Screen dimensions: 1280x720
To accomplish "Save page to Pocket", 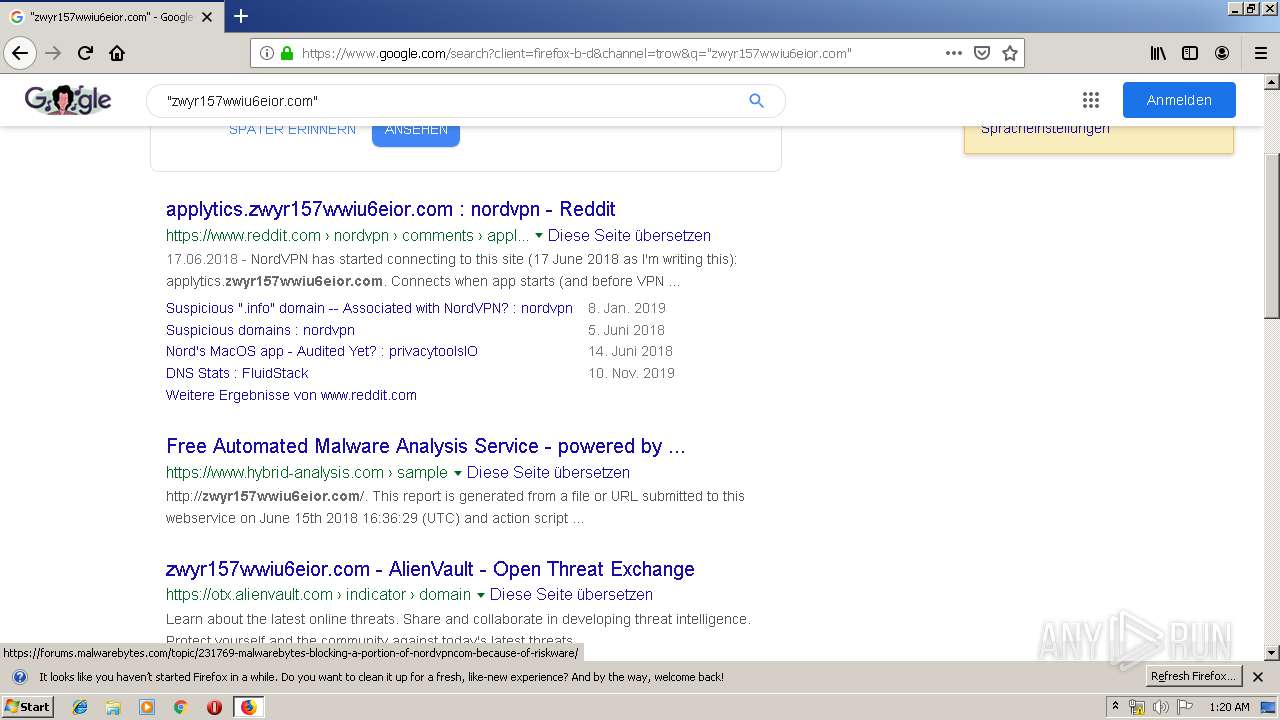I will 982,53.
